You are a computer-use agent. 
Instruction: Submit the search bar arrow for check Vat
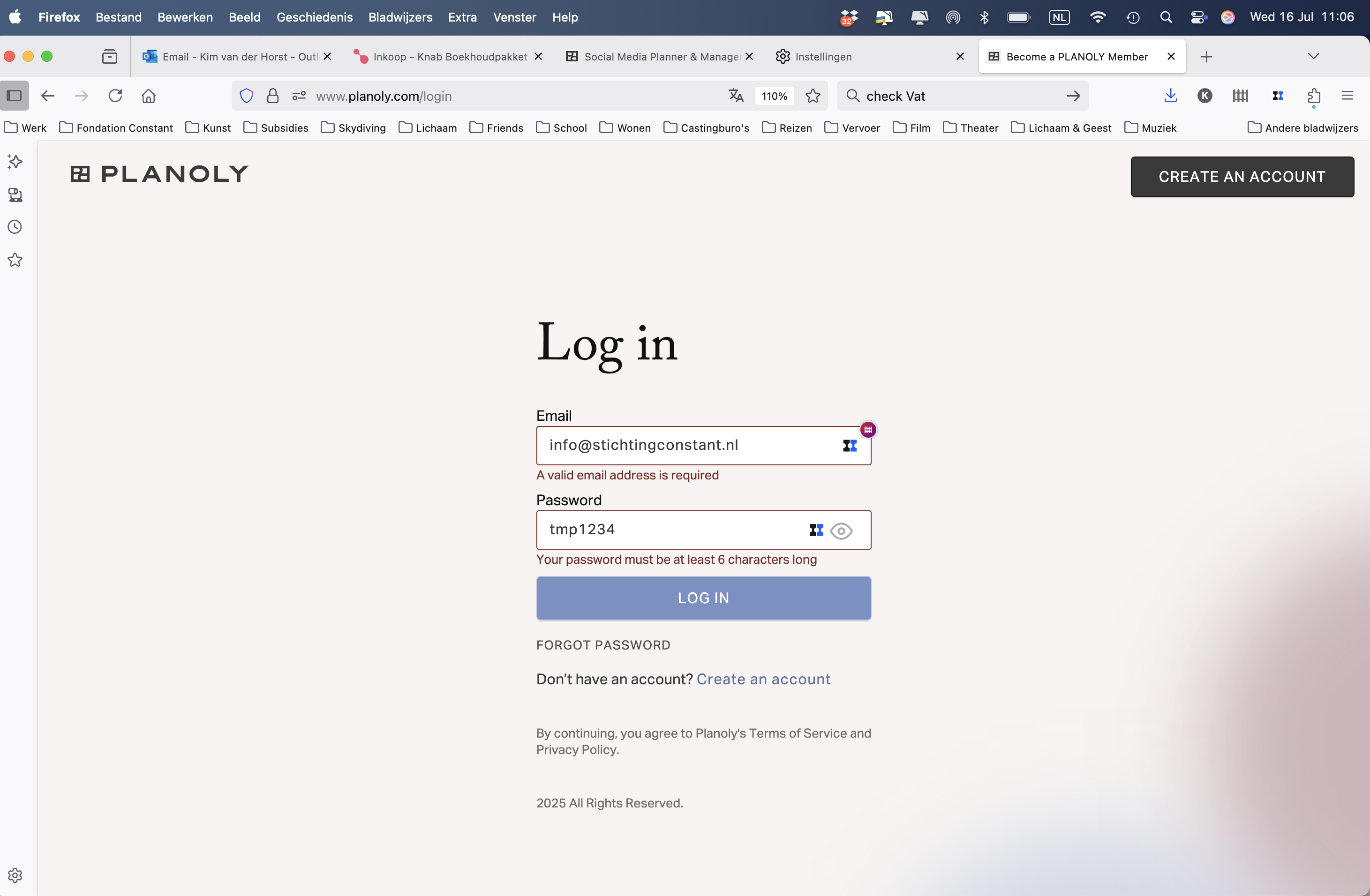click(1073, 96)
